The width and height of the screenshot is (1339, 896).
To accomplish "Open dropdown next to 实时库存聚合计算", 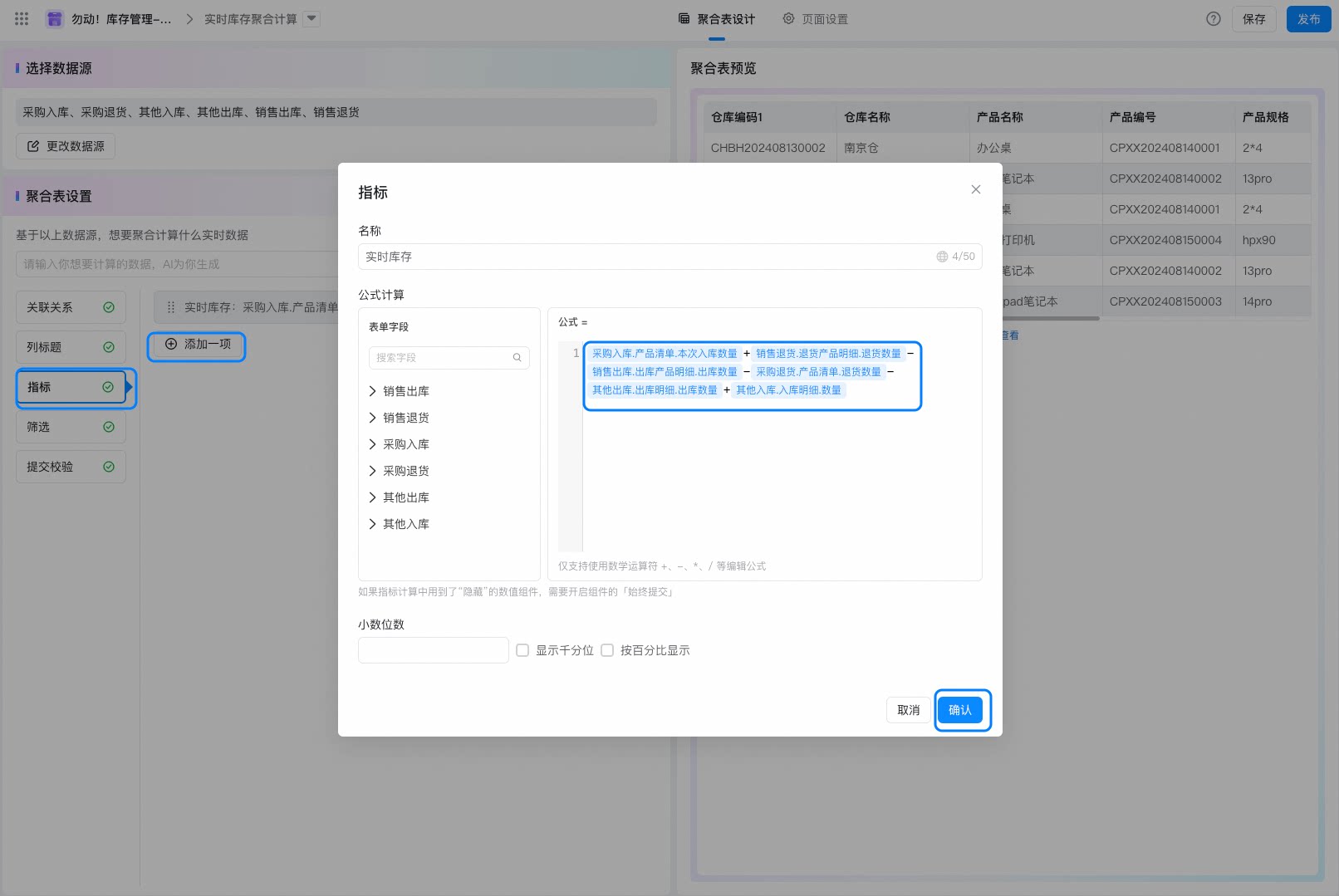I will pyautogui.click(x=311, y=18).
